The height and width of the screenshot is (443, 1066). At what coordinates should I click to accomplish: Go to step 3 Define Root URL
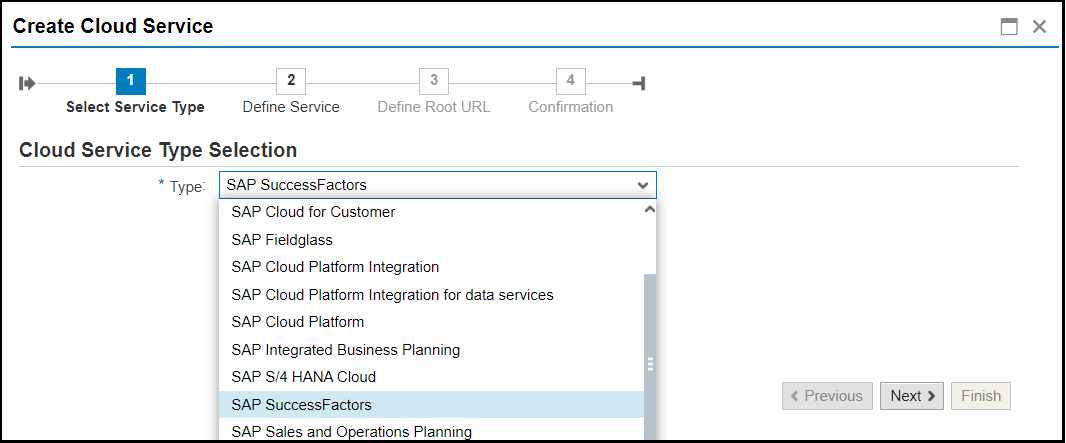434,82
